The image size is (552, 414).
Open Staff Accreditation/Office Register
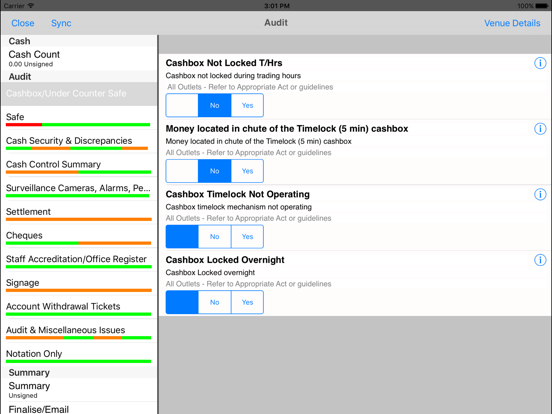(79, 260)
